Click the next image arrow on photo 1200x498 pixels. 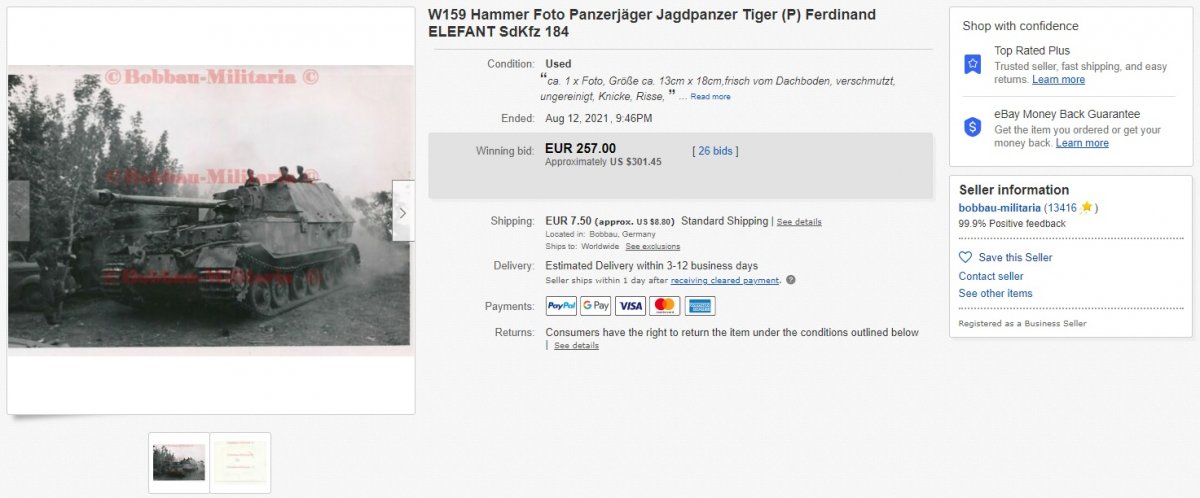403,211
